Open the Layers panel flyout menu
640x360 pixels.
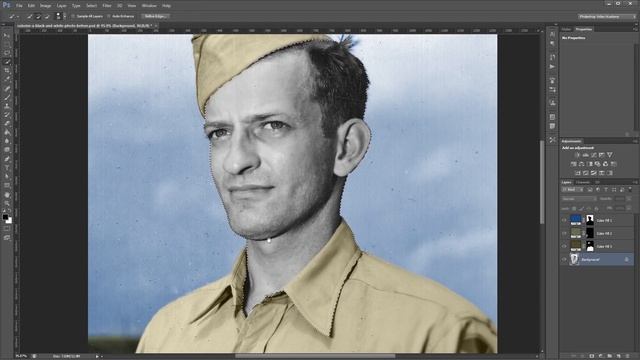tap(635, 182)
